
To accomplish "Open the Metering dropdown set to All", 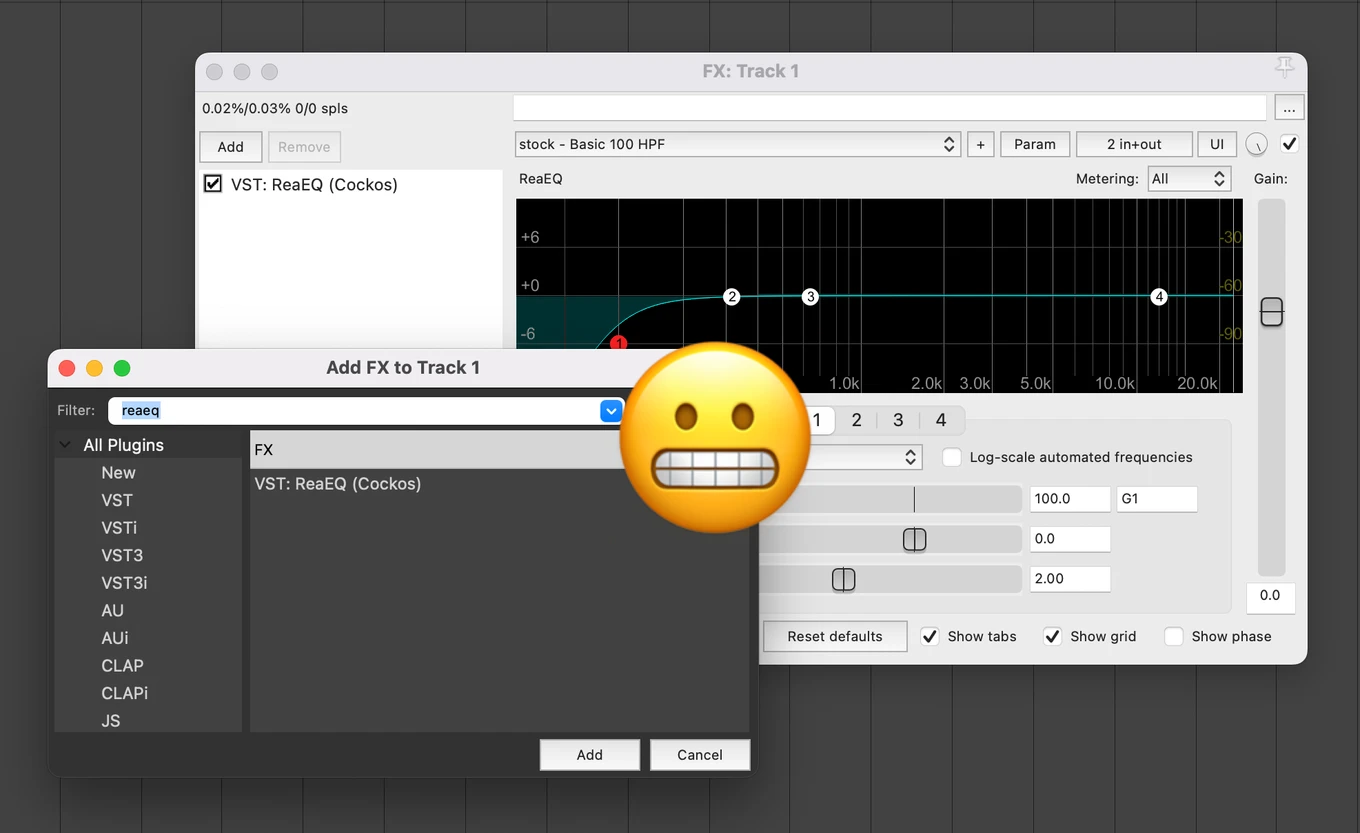I will 1188,179.
